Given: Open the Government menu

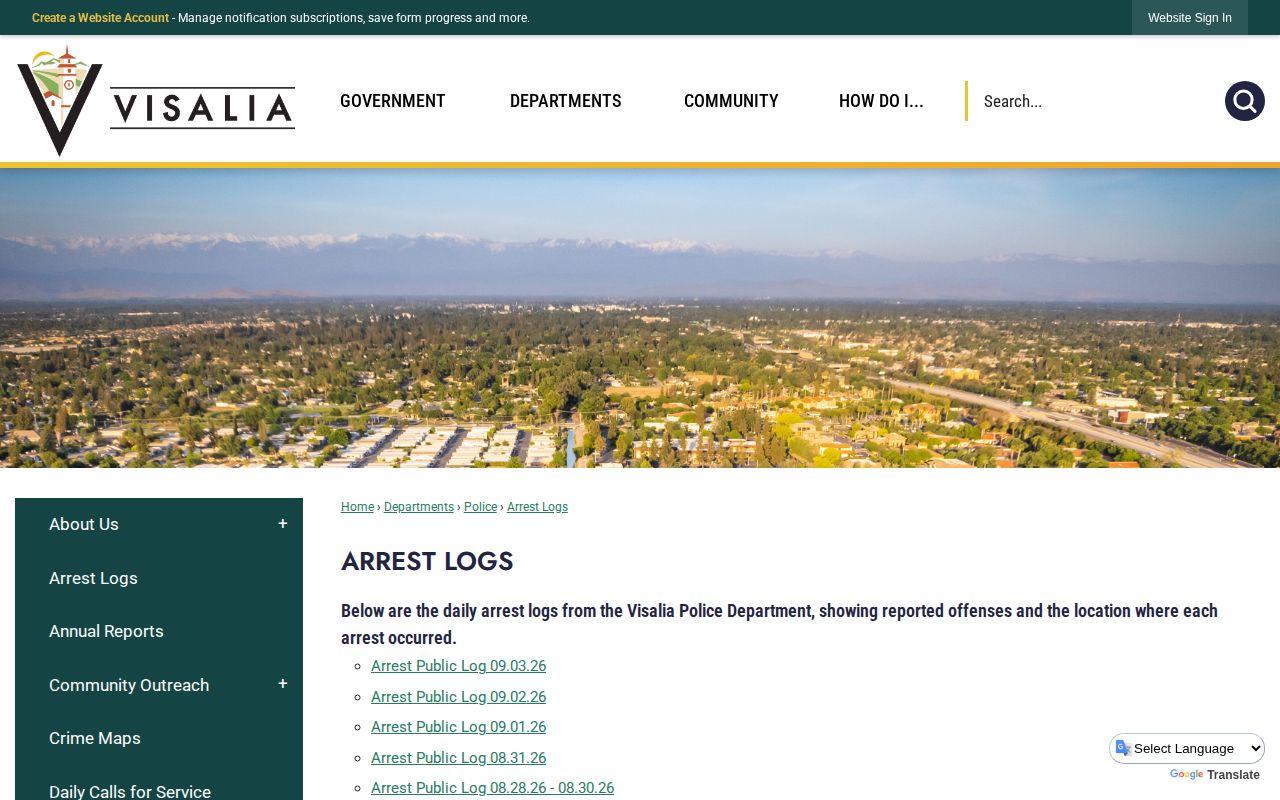Looking at the screenshot, I should [393, 101].
